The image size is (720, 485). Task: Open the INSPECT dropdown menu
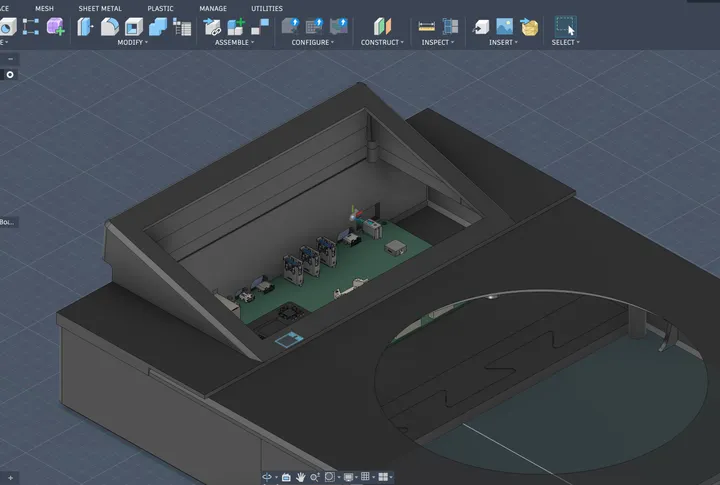point(438,42)
